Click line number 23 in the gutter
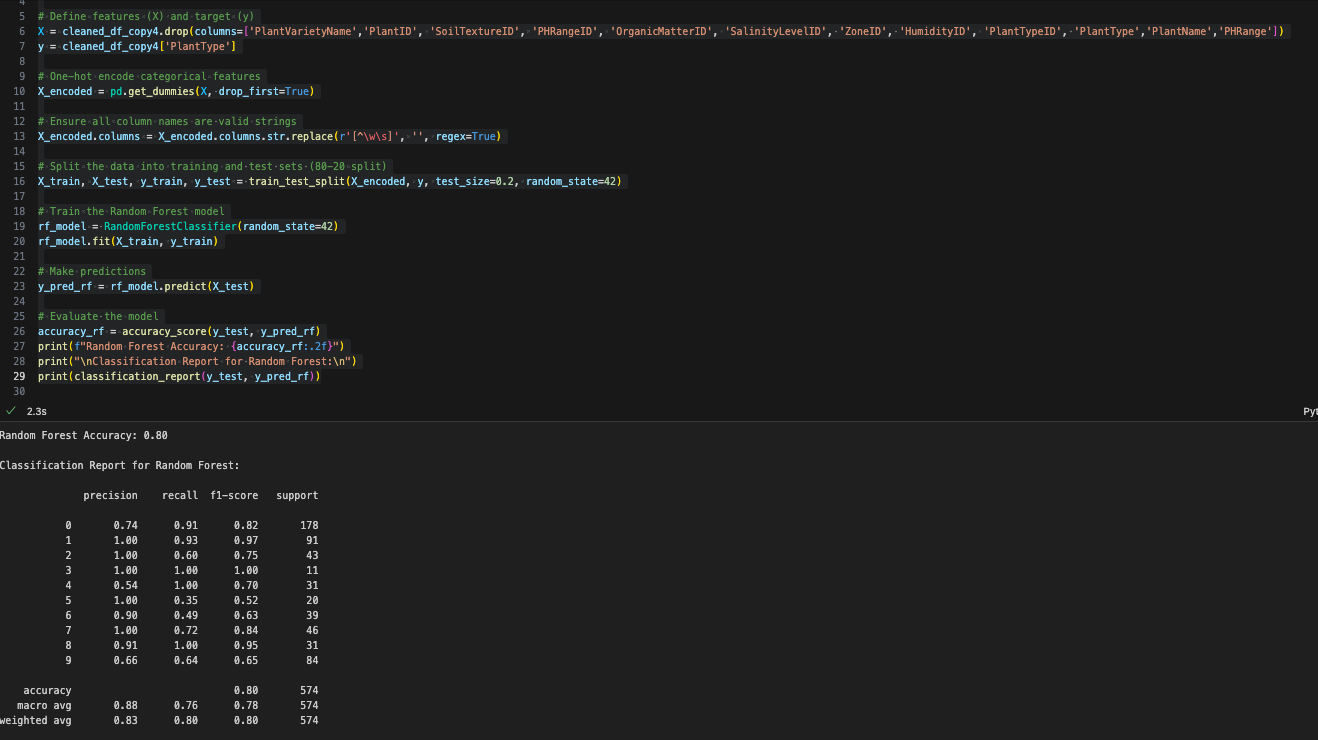 [20, 286]
